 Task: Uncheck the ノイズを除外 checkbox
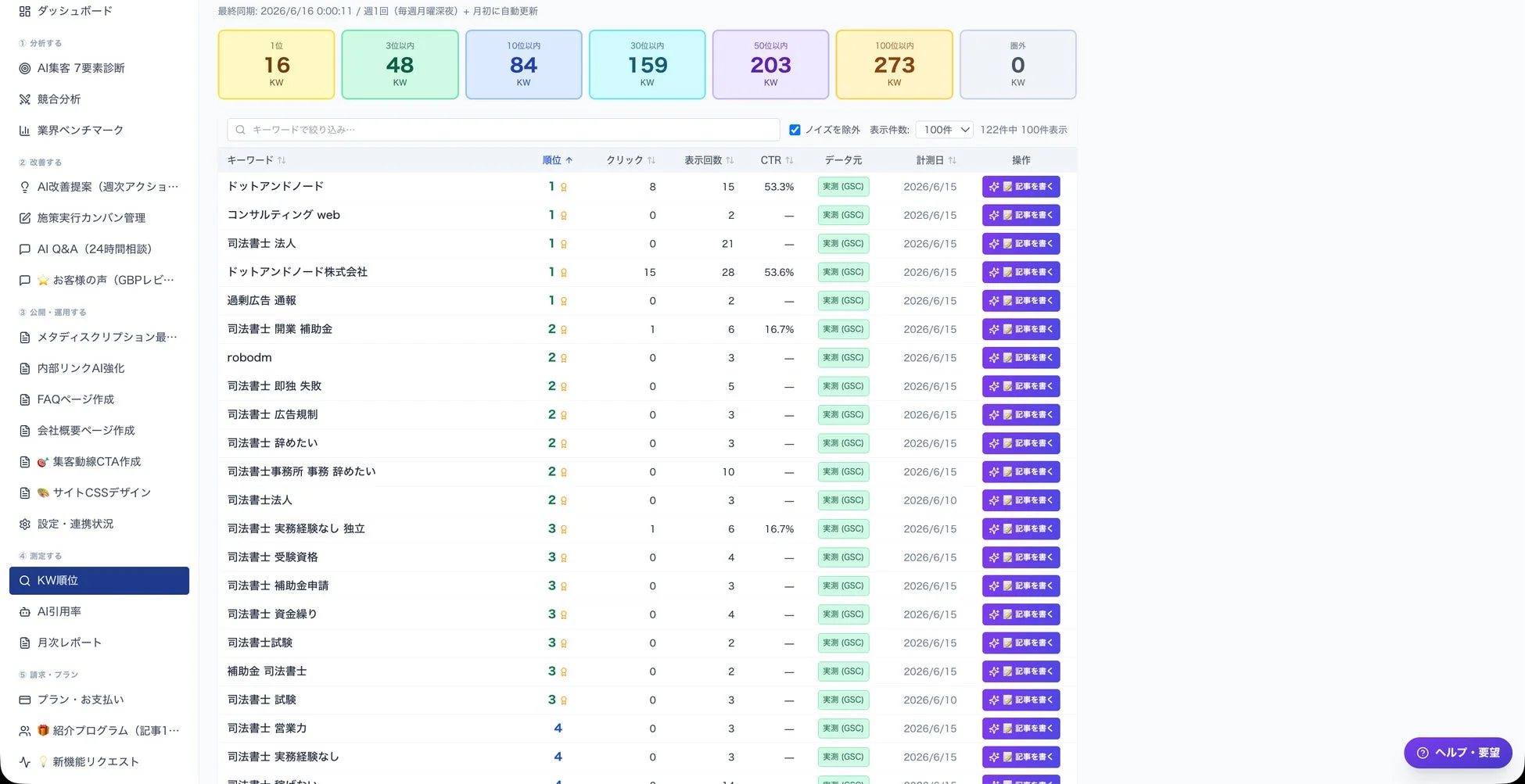point(795,130)
